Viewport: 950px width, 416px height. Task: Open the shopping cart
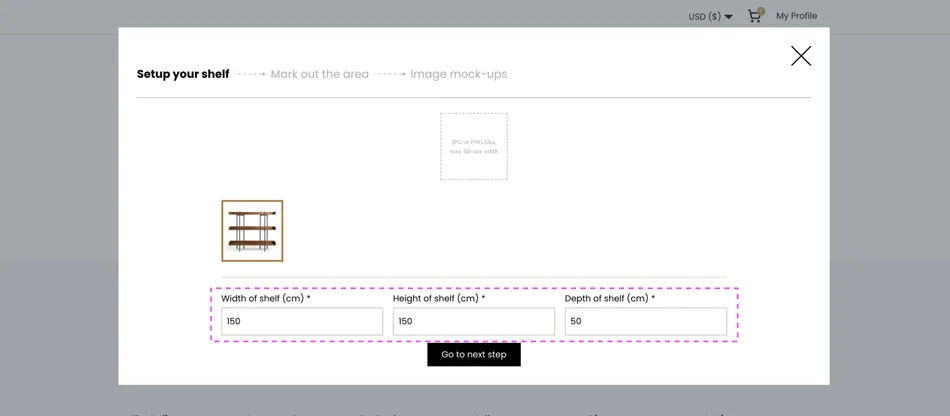click(x=754, y=17)
